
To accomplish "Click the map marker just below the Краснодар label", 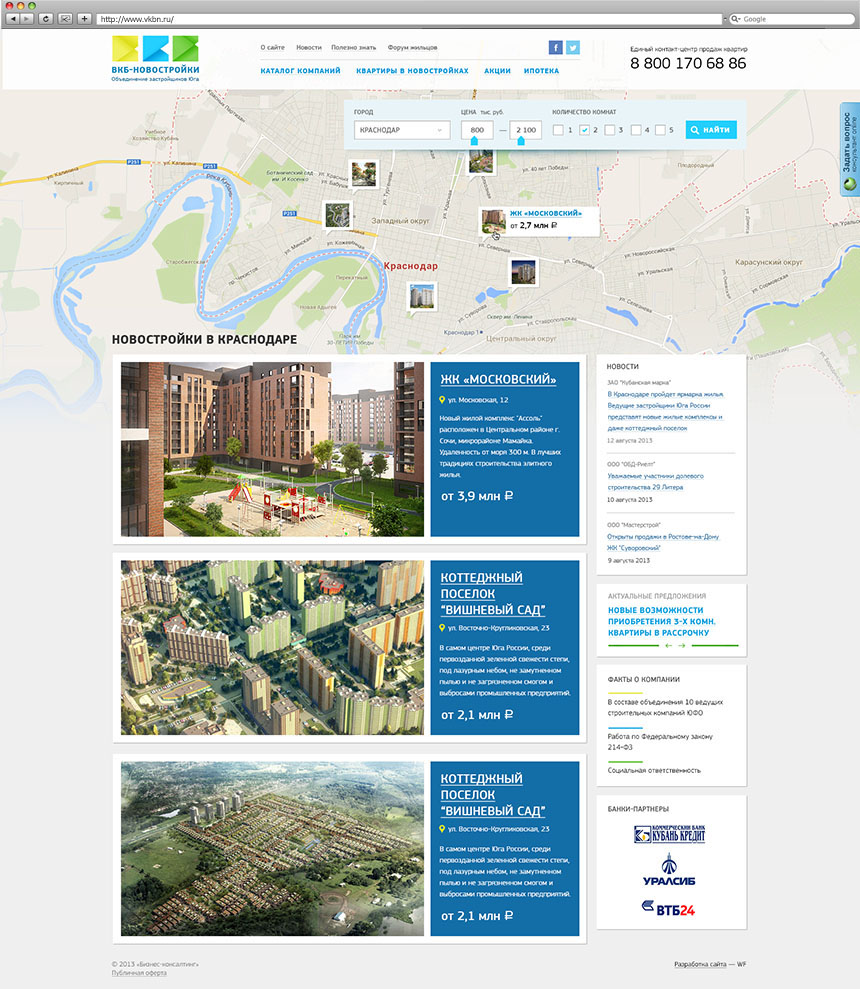I will tap(421, 297).
